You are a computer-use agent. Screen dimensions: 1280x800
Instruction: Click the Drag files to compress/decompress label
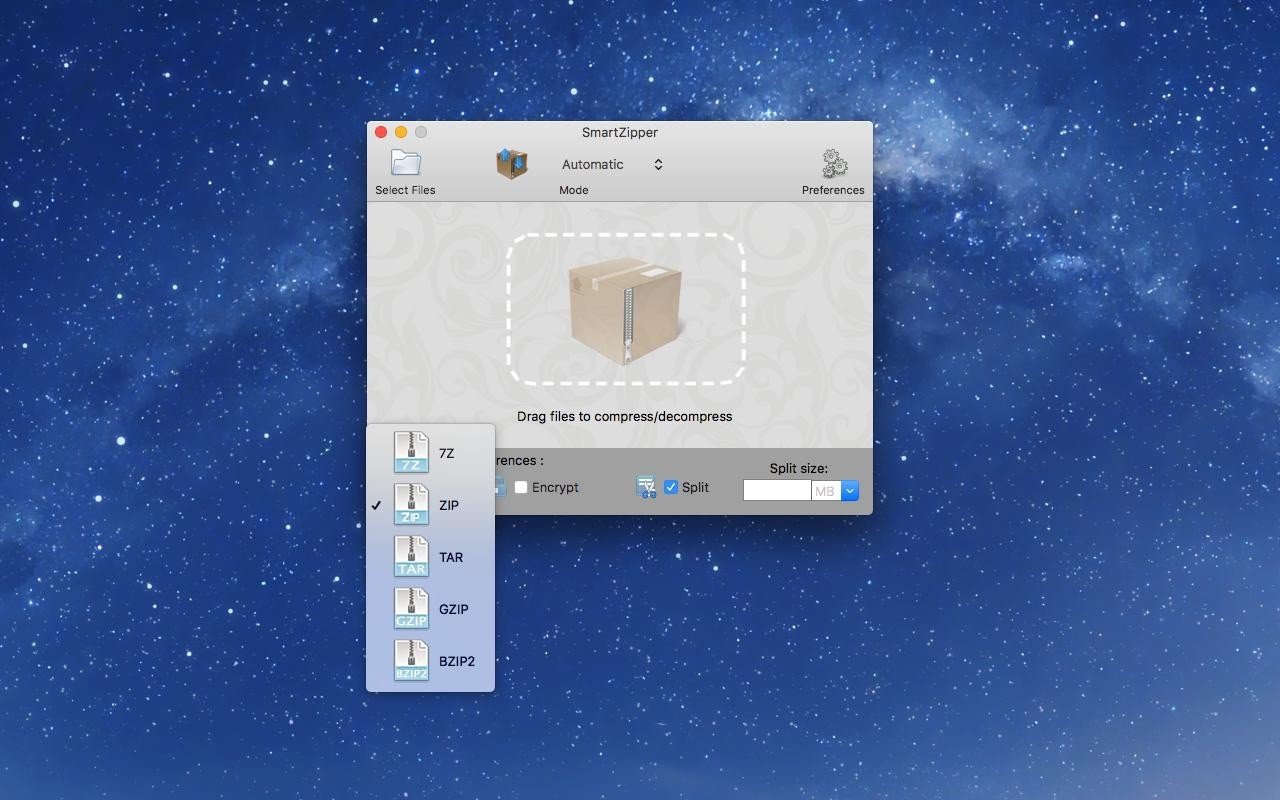[624, 416]
